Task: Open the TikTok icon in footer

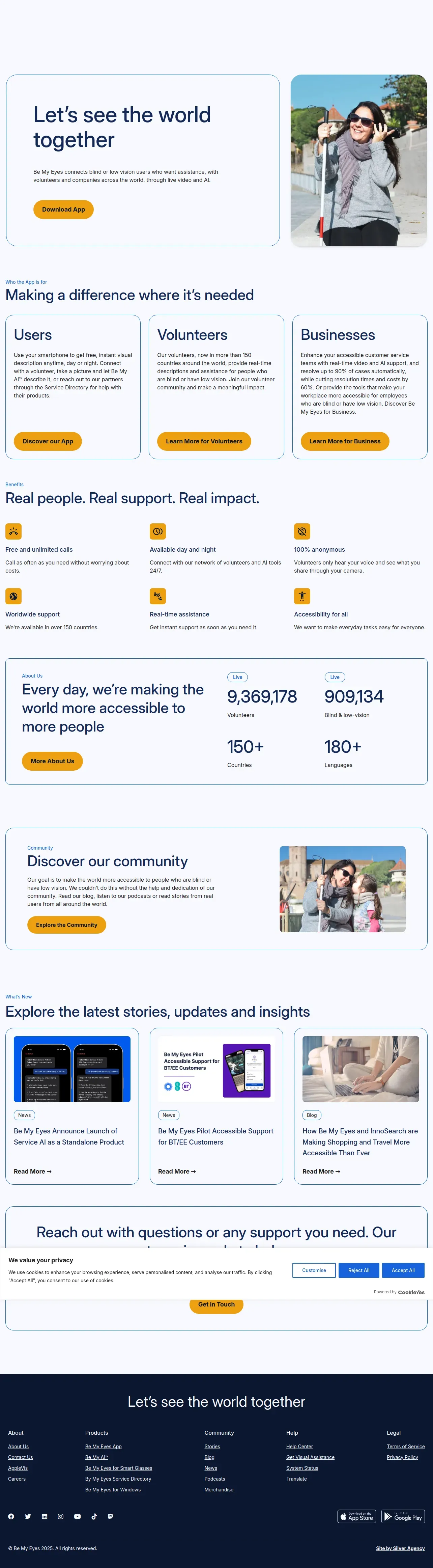Action: tap(94, 1516)
